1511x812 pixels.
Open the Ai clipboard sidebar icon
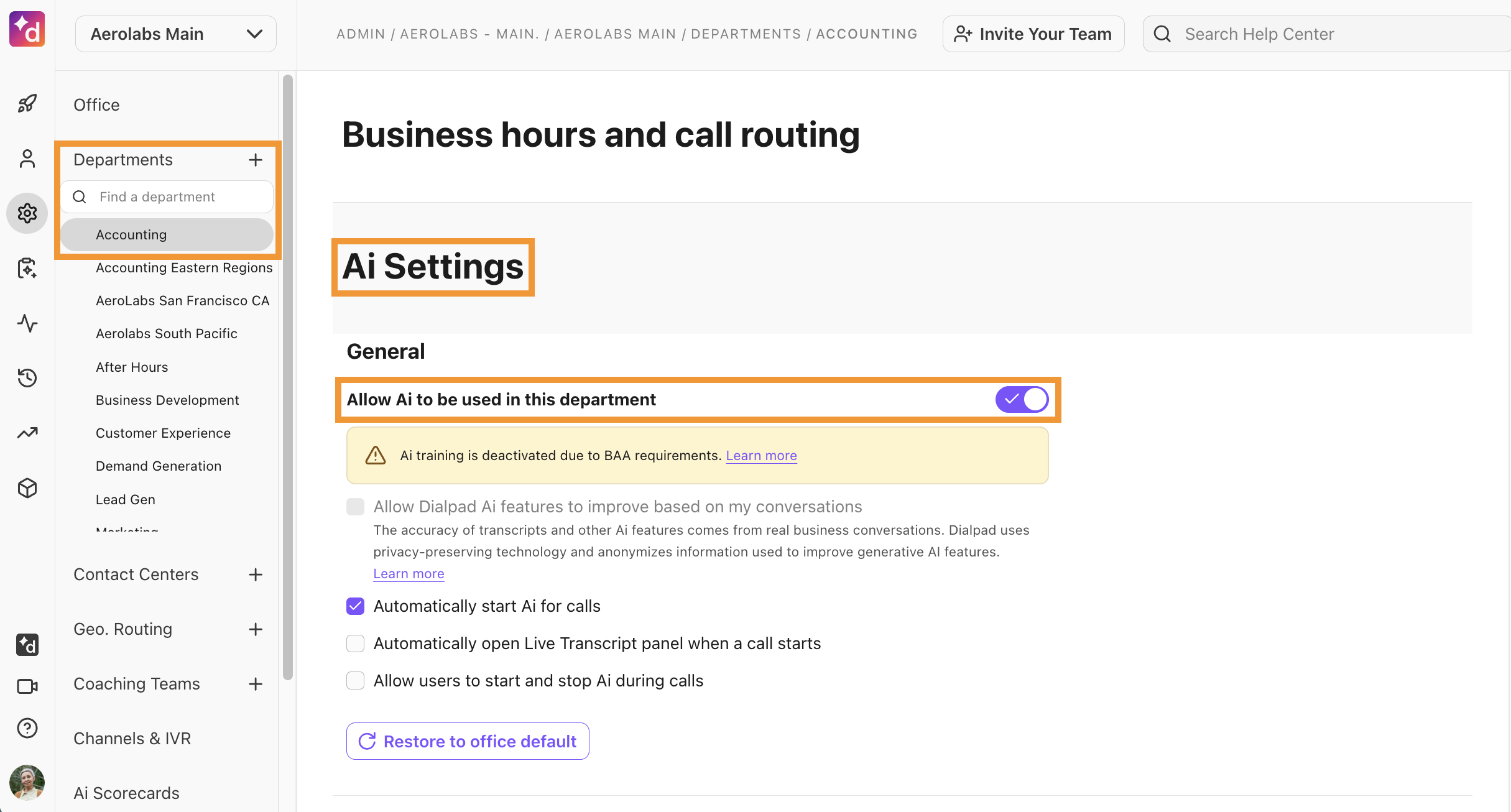[27, 268]
